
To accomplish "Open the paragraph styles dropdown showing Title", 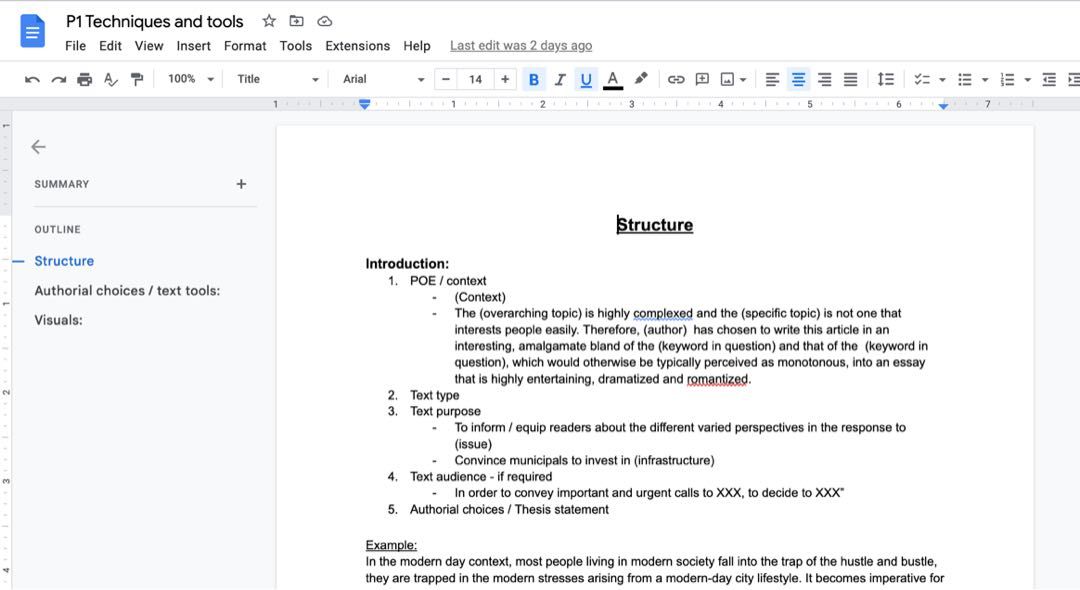I will [x=278, y=78].
